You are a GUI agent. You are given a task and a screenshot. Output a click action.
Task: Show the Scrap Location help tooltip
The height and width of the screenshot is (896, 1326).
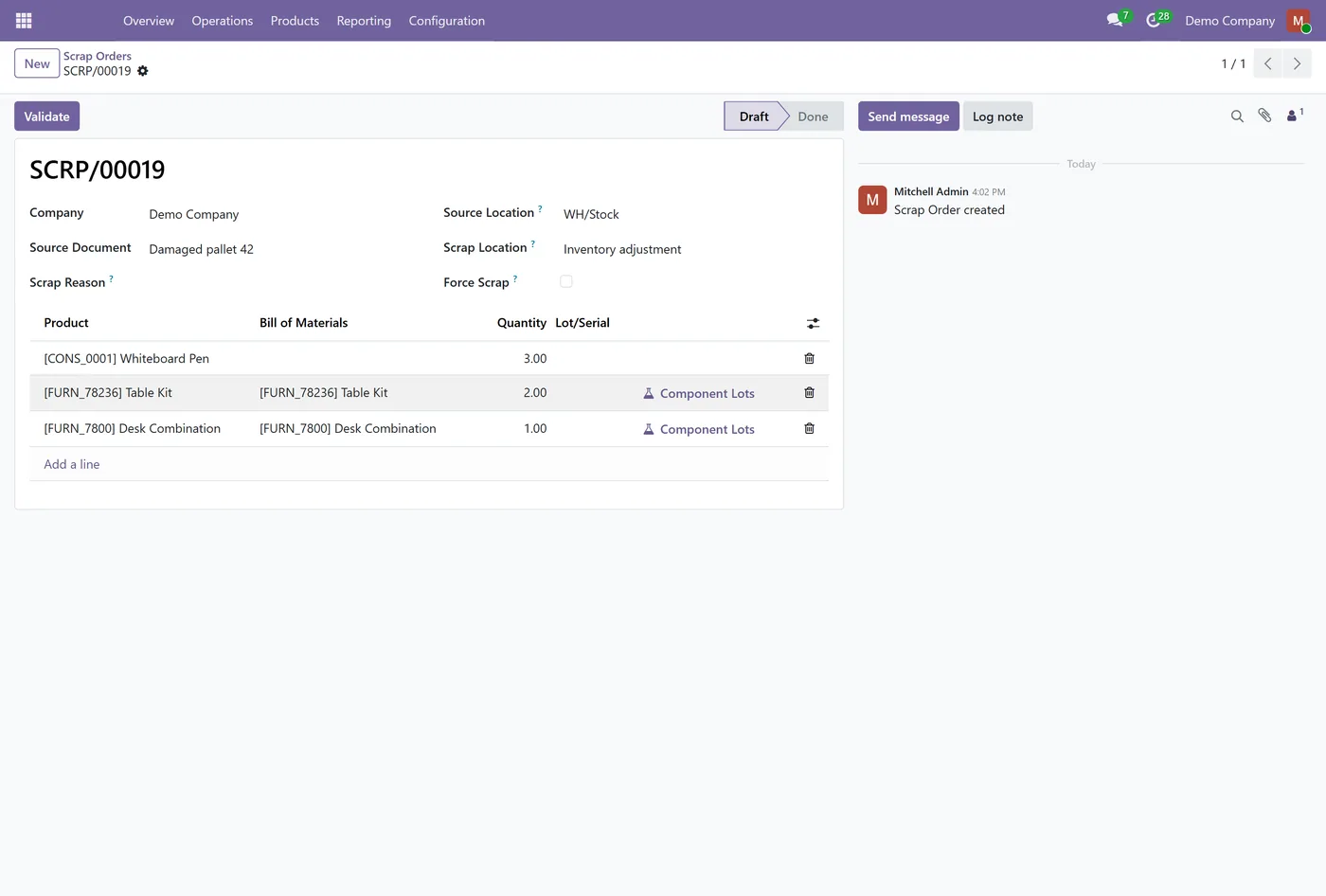click(533, 243)
